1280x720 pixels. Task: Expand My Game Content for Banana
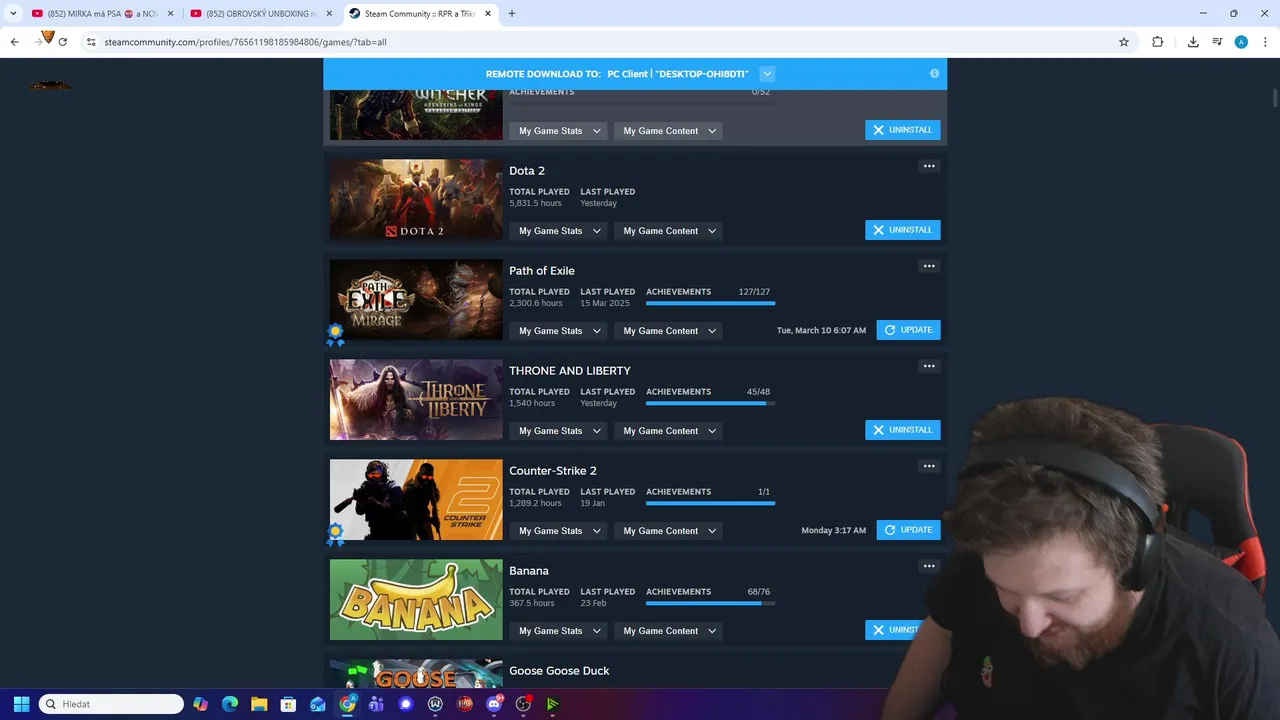669,631
